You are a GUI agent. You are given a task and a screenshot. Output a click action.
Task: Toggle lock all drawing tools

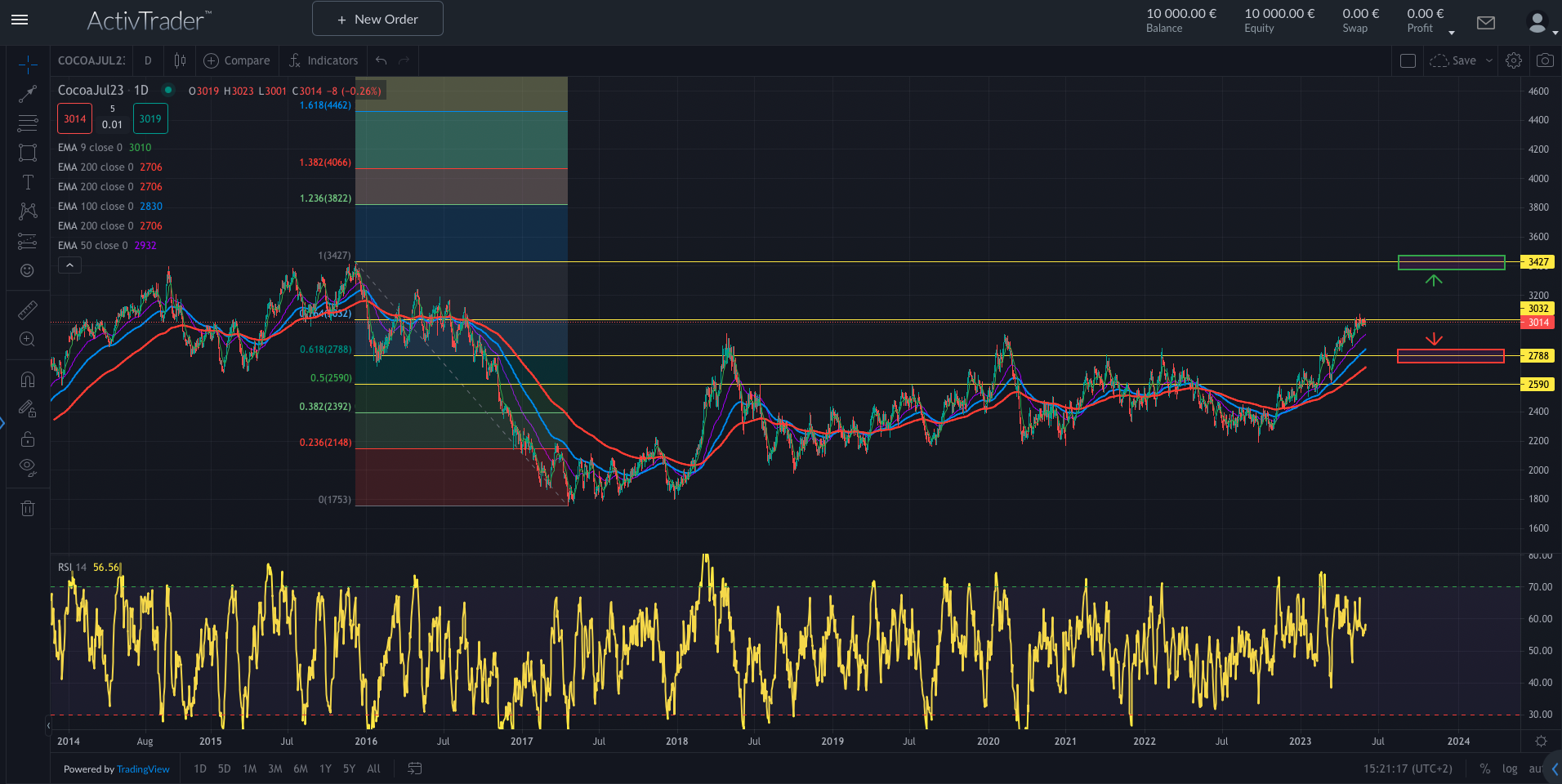click(28, 439)
